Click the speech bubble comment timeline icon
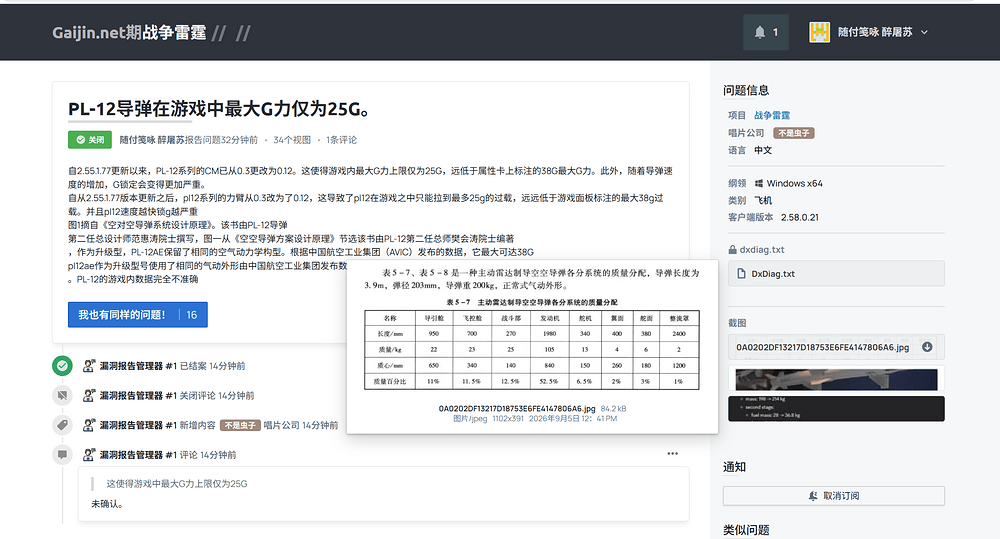The image size is (1000, 539). point(62,455)
